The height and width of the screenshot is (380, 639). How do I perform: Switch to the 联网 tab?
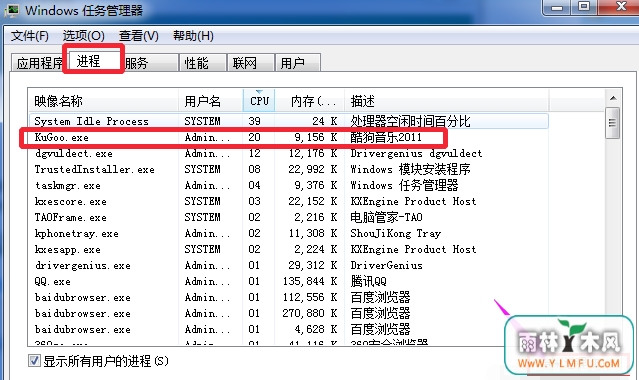coord(250,63)
